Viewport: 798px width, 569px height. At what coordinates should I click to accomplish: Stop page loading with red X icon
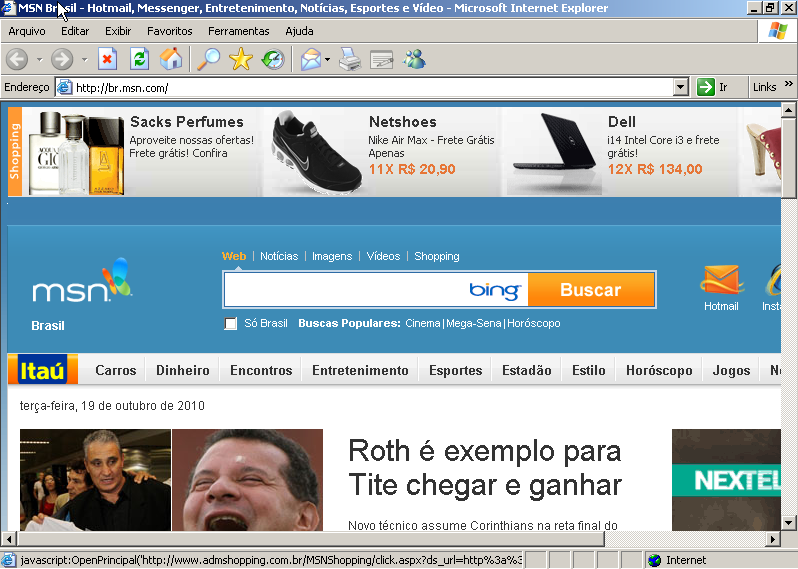coord(107,60)
